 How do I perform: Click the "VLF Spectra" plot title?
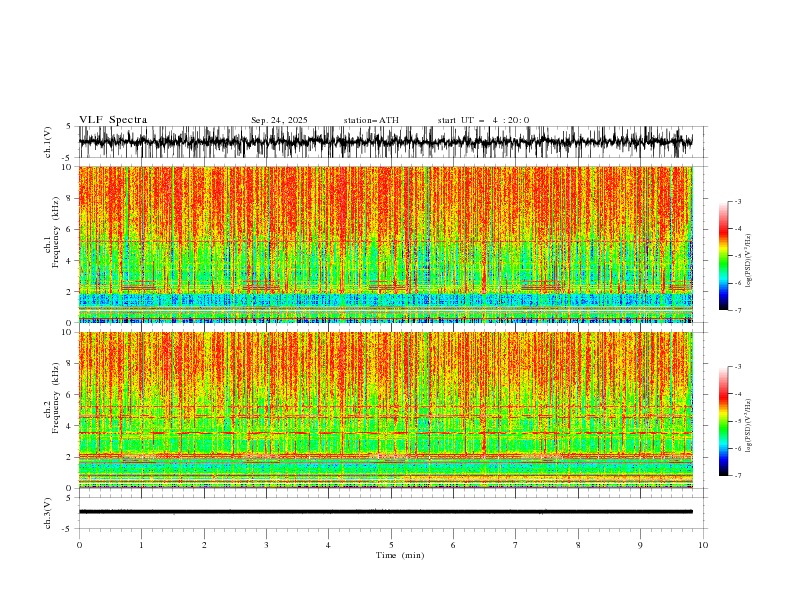coord(113,120)
